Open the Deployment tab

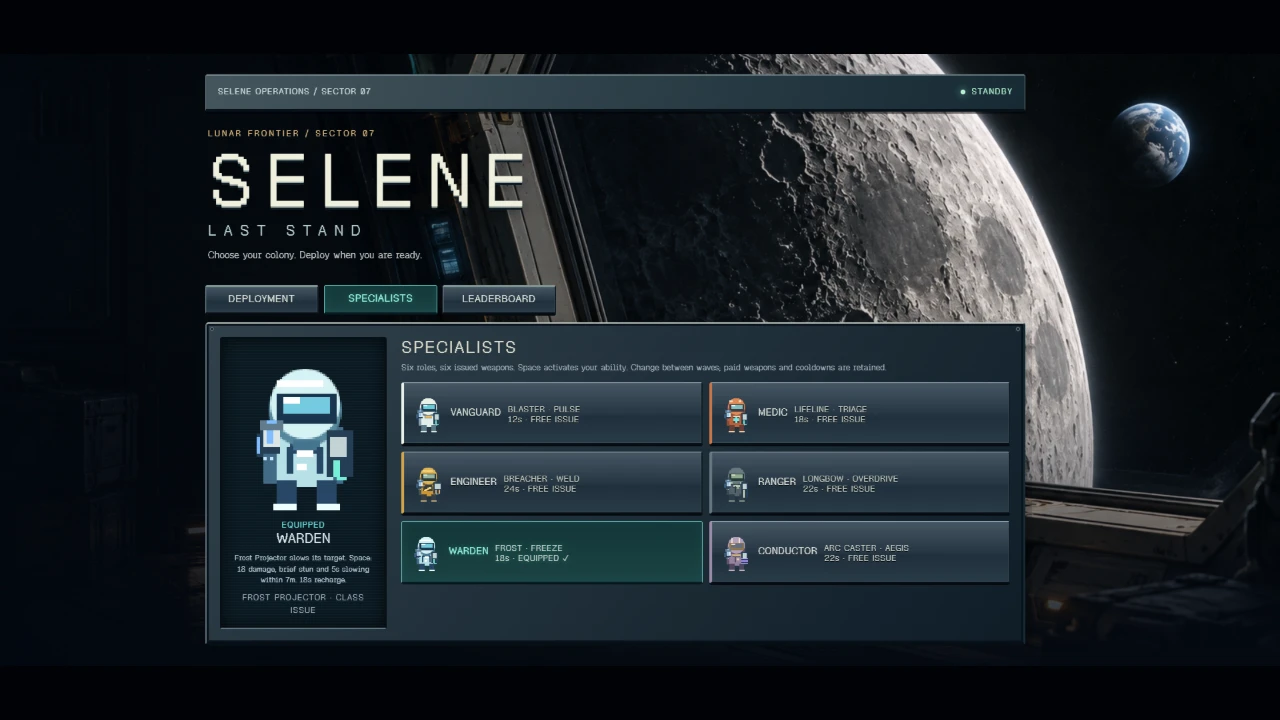point(261,299)
